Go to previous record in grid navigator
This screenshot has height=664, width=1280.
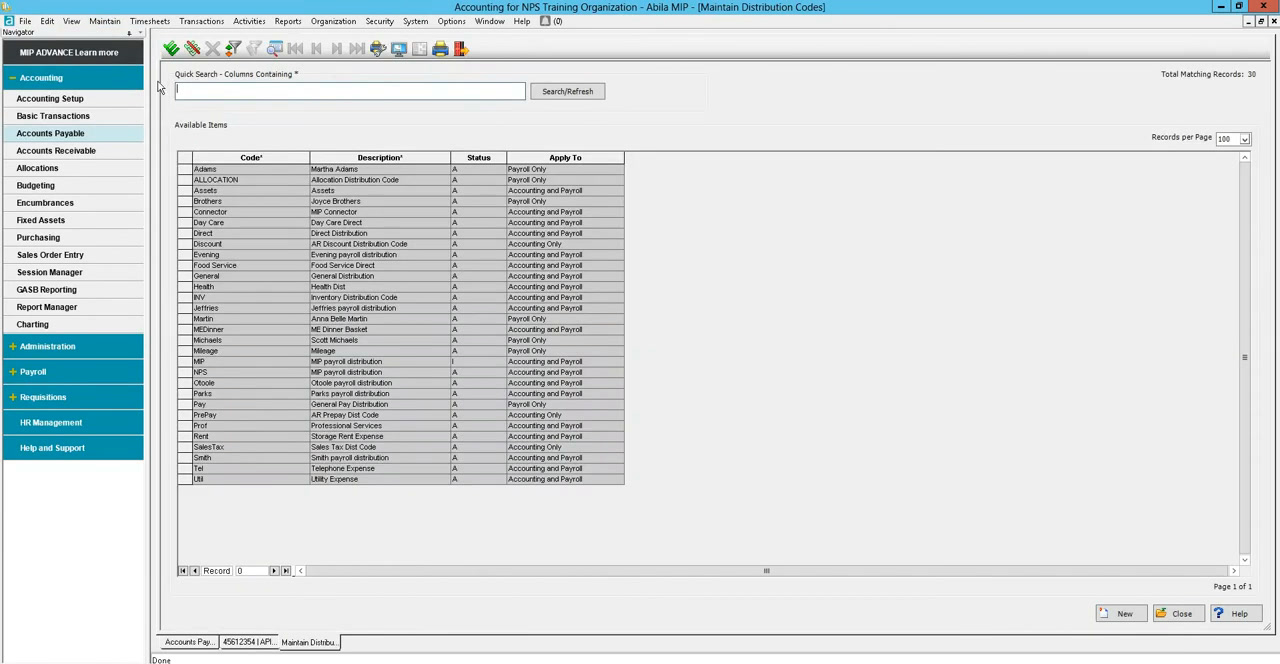194,571
